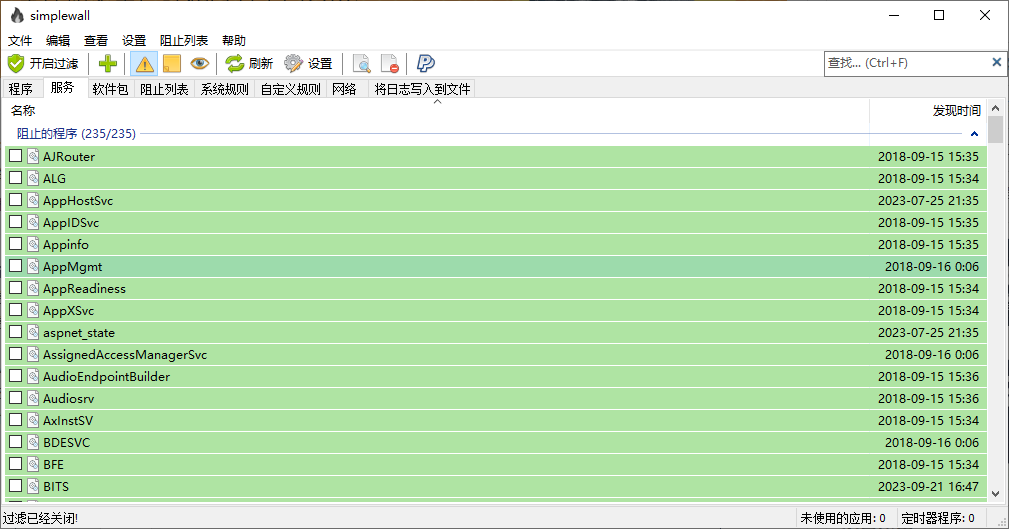Sort the list by the 名称 column header
The width and height of the screenshot is (1009, 529).
(x=23, y=110)
